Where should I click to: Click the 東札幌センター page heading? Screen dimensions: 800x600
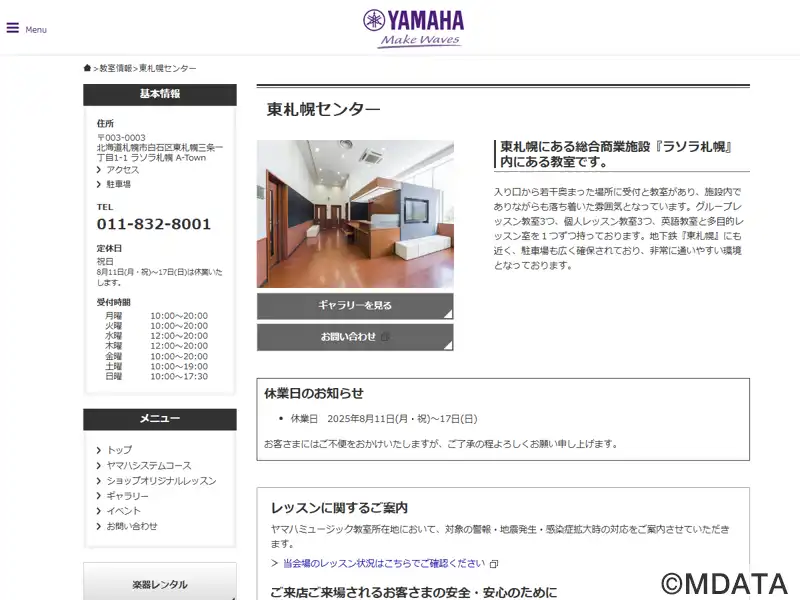[323, 109]
